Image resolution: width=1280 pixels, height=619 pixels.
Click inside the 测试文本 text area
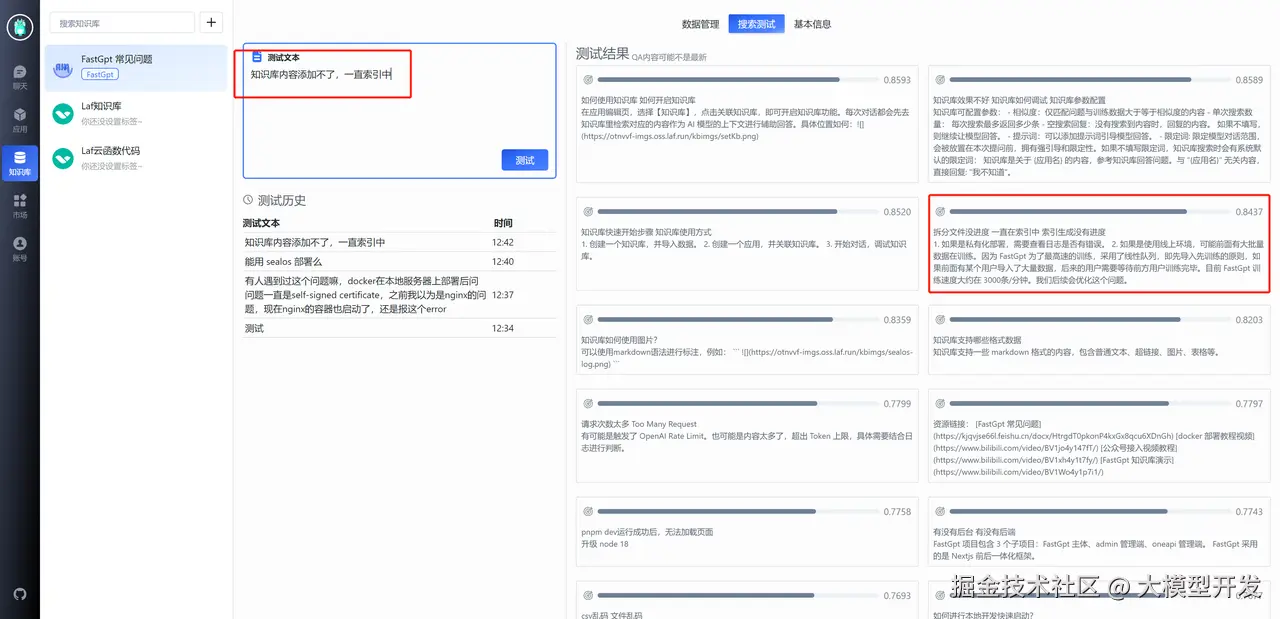point(400,110)
